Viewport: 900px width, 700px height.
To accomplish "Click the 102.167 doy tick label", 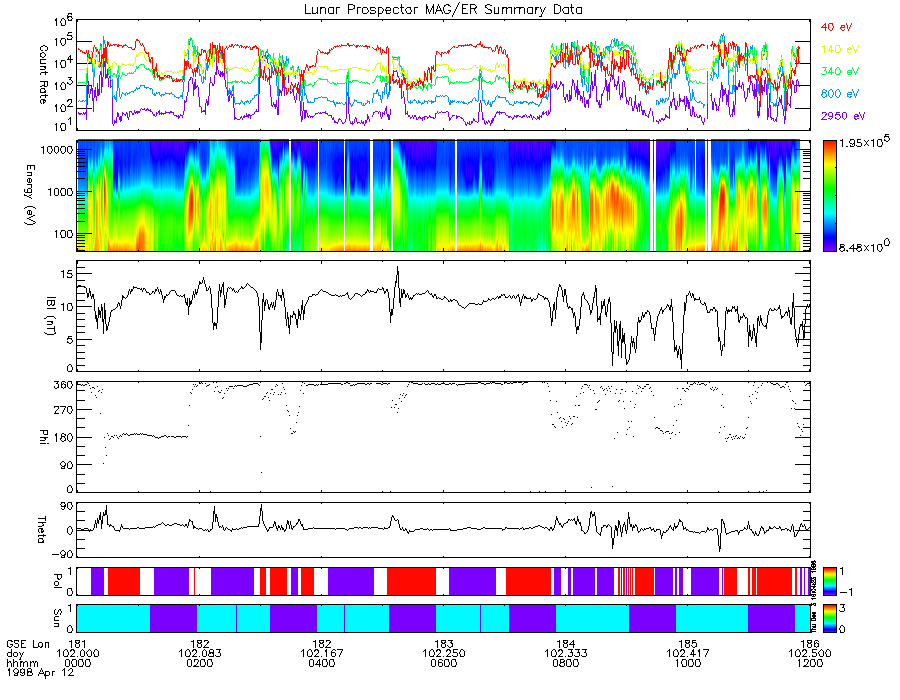I will point(321,654).
